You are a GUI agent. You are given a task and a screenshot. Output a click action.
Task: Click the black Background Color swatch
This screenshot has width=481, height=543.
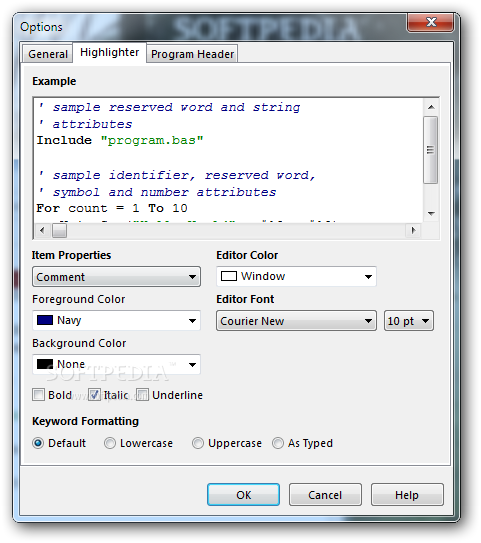(45, 364)
